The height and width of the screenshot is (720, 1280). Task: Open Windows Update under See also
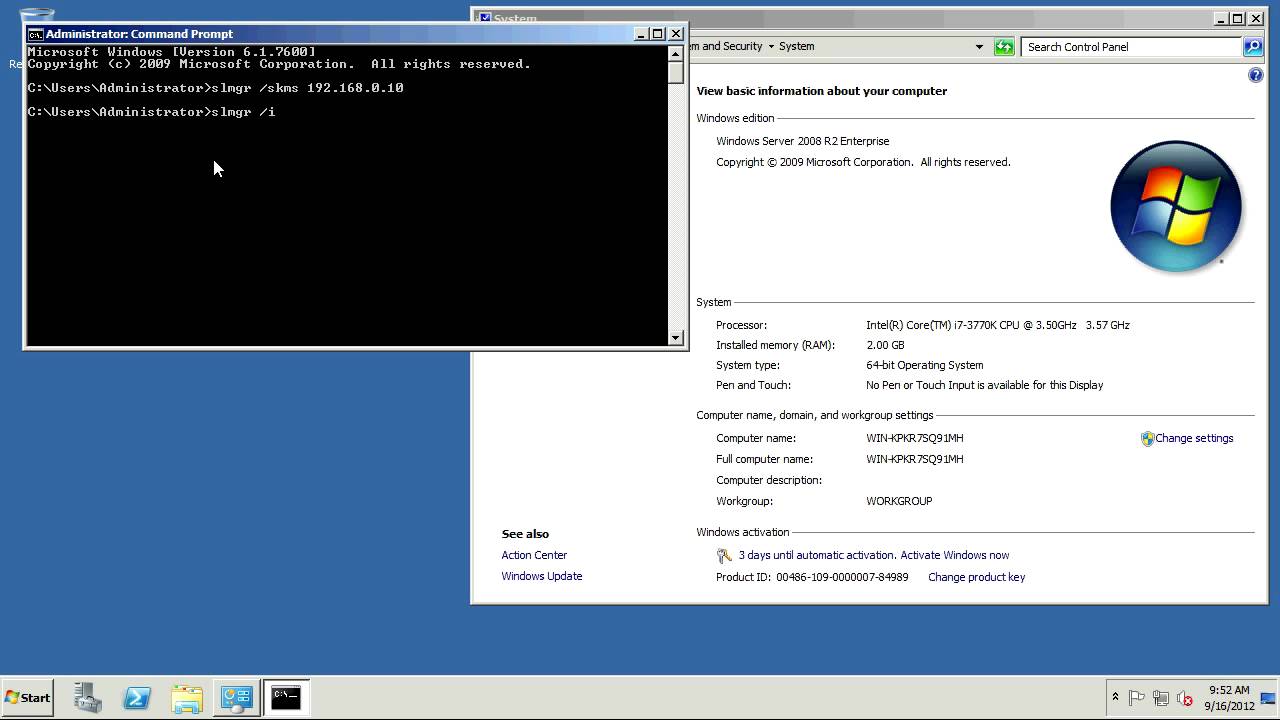coord(541,576)
